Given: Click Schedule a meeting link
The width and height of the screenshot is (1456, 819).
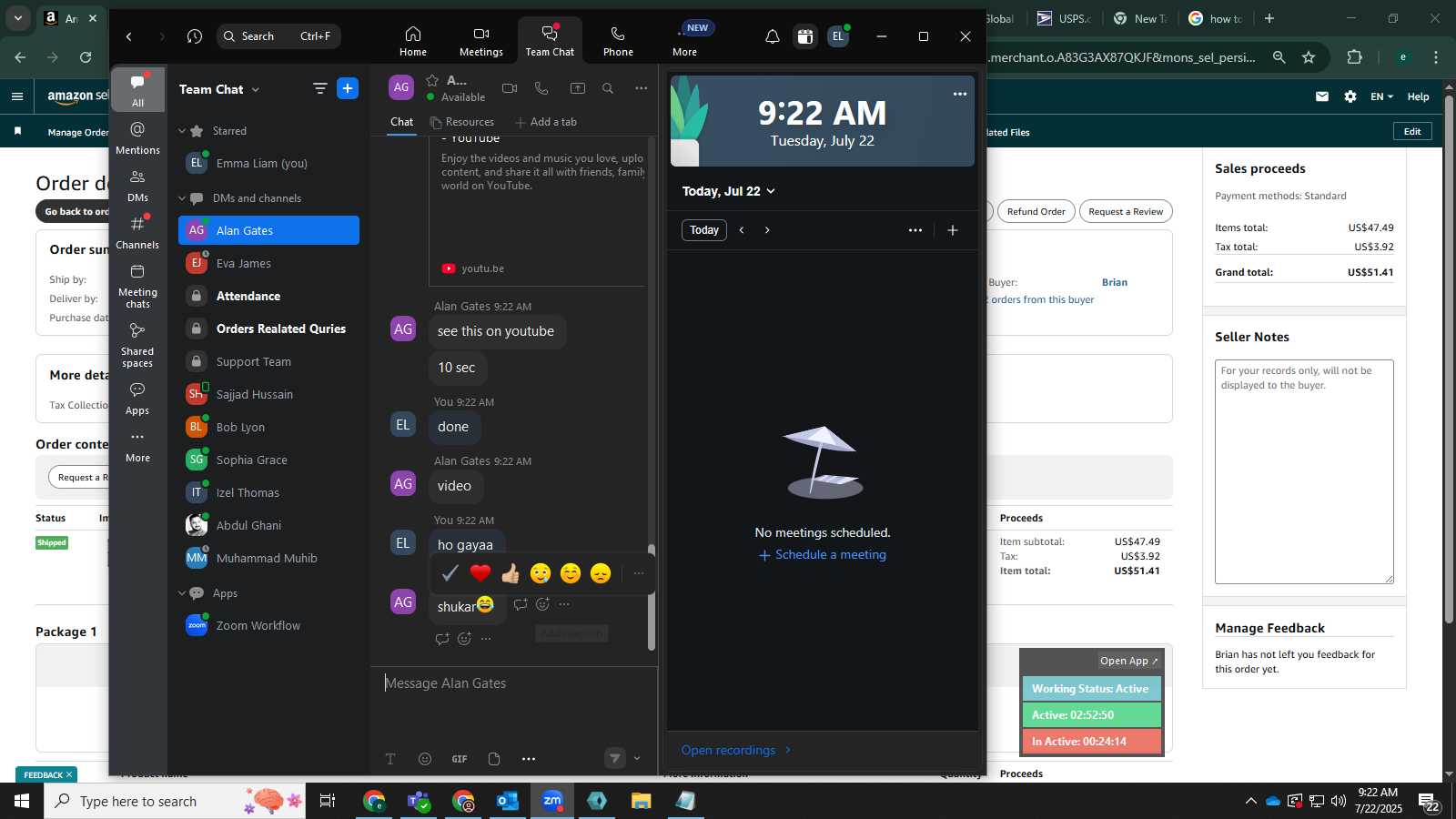Looking at the screenshot, I should (x=823, y=555).
